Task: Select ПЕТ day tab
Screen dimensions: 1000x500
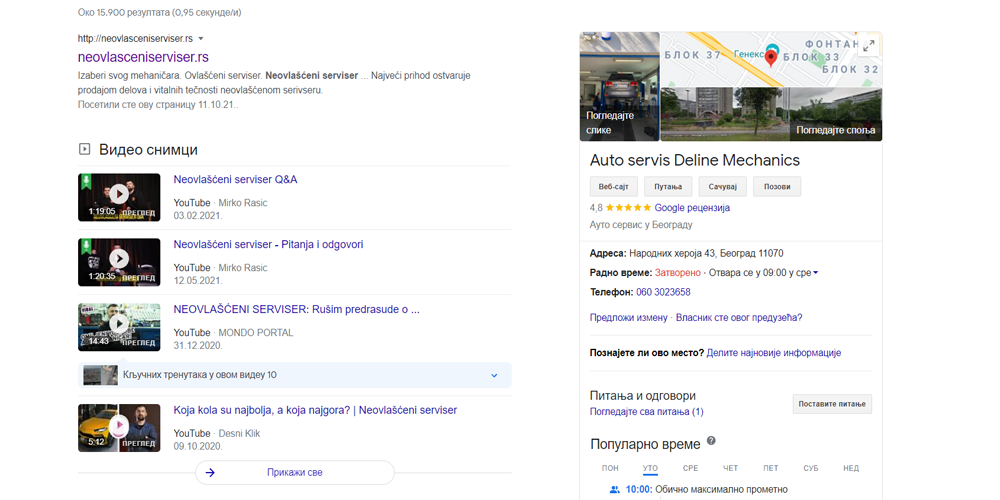Action: click(771, 468)
